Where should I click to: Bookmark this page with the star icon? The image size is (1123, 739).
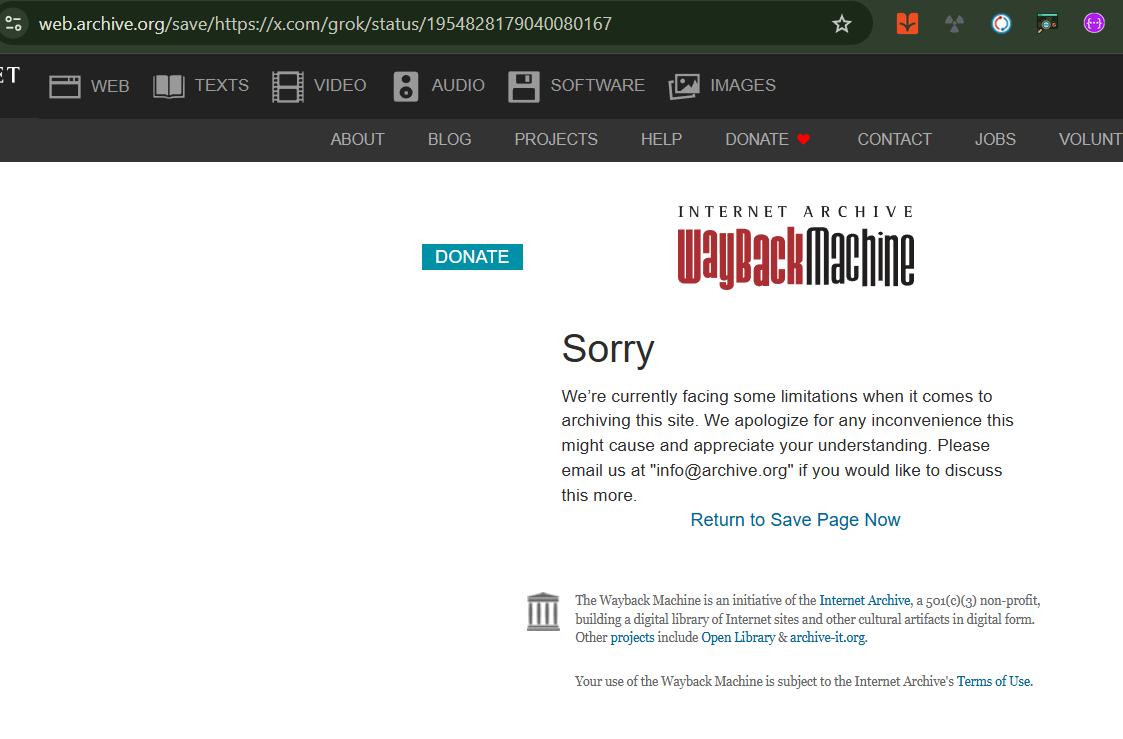pyautogui.click(x=842, y=24)
